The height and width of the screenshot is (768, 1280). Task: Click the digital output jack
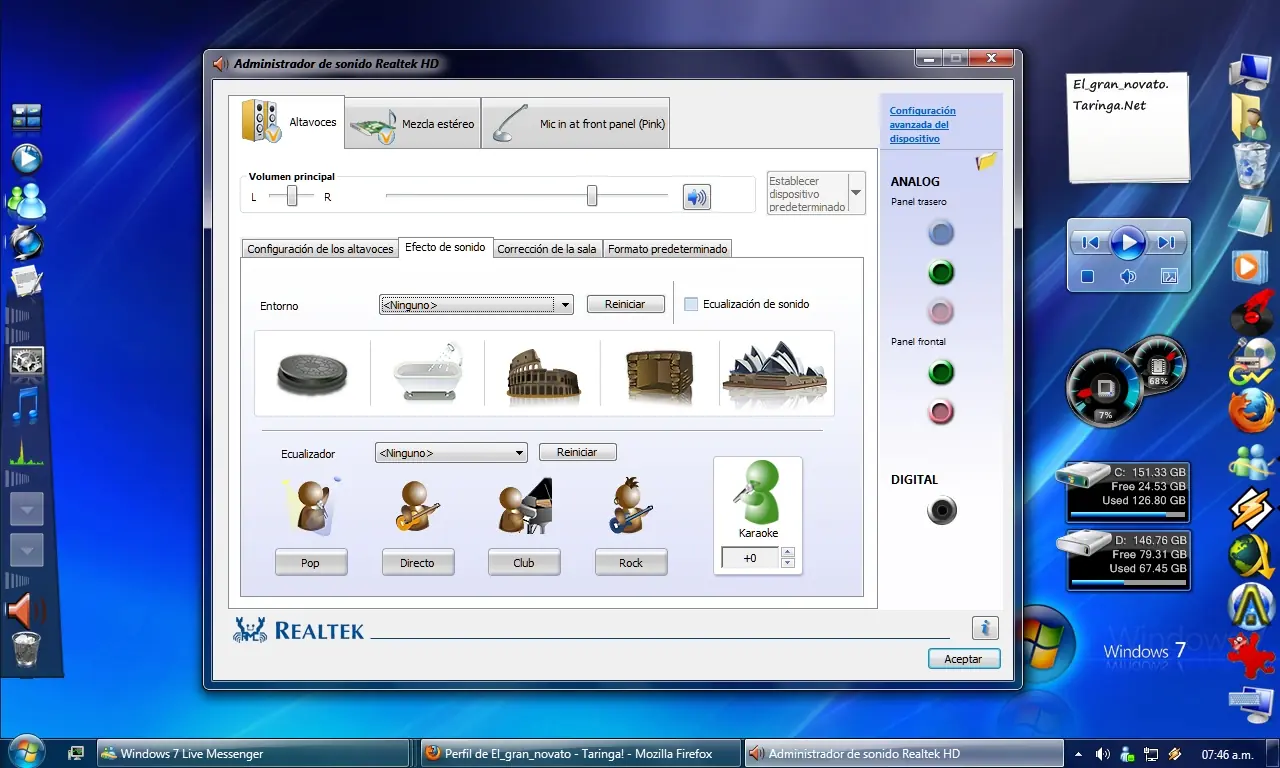[x=941, y=511]
